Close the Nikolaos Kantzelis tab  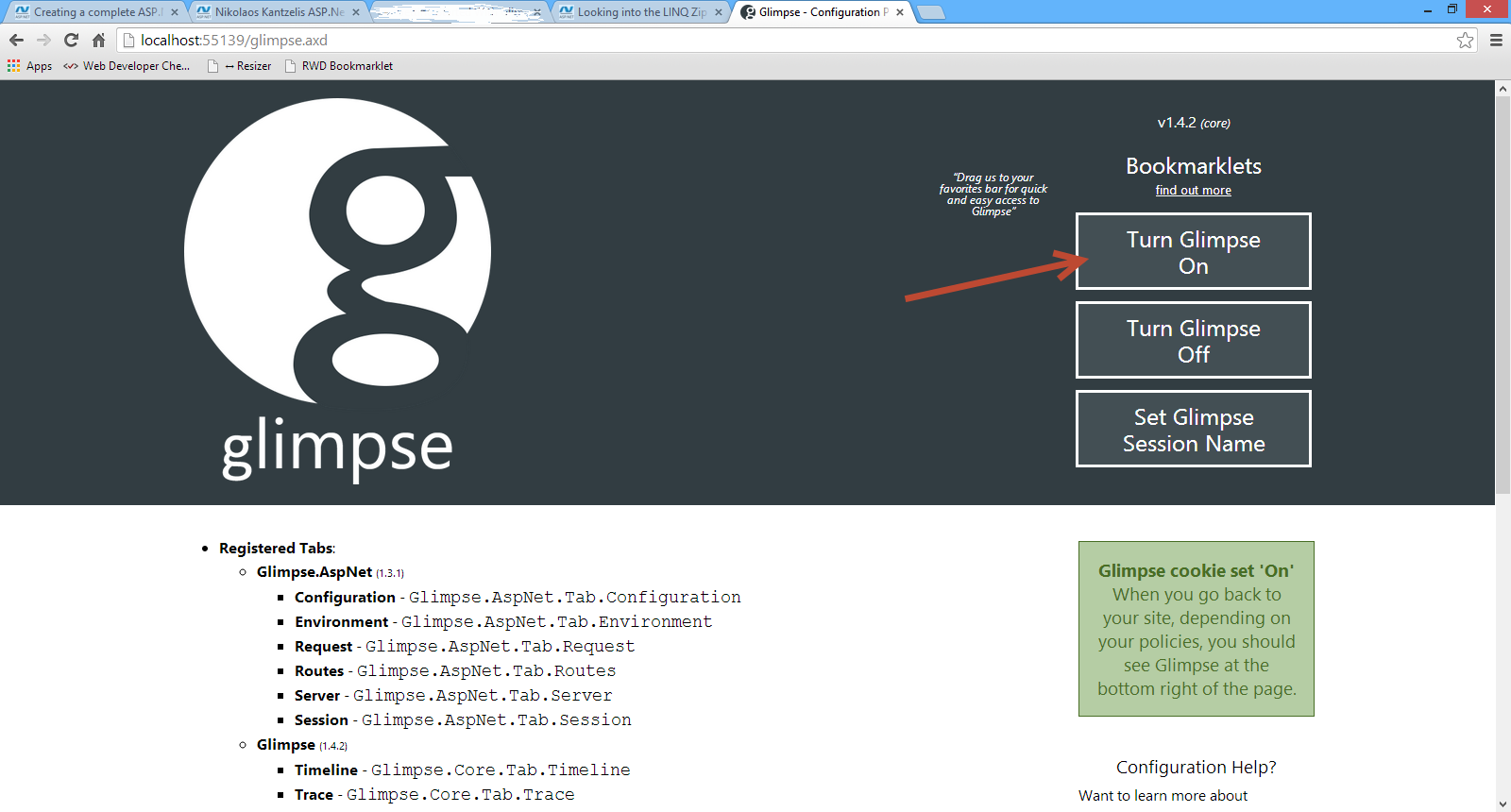[x=356, y=12]
